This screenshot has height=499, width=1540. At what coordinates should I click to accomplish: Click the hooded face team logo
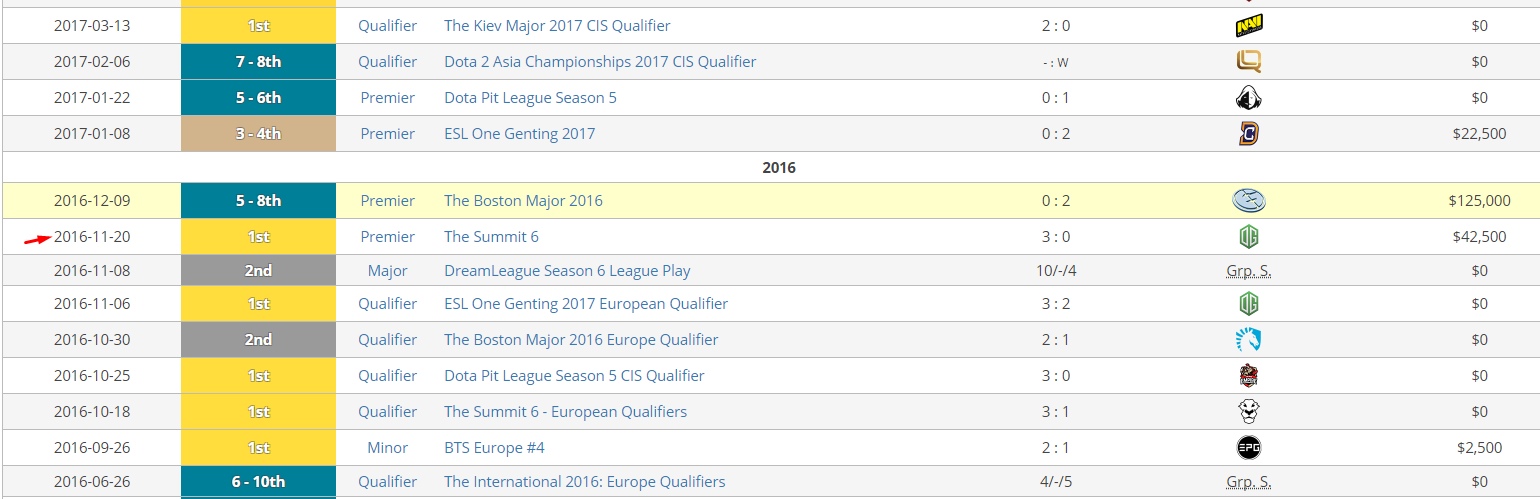pos(1248,98)
